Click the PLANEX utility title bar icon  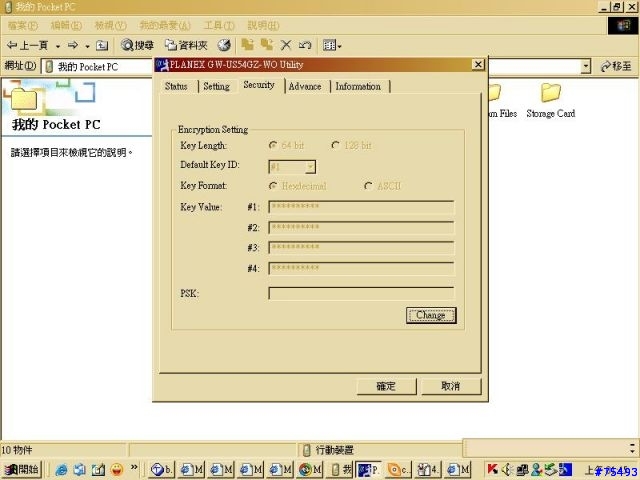[162, 64]
